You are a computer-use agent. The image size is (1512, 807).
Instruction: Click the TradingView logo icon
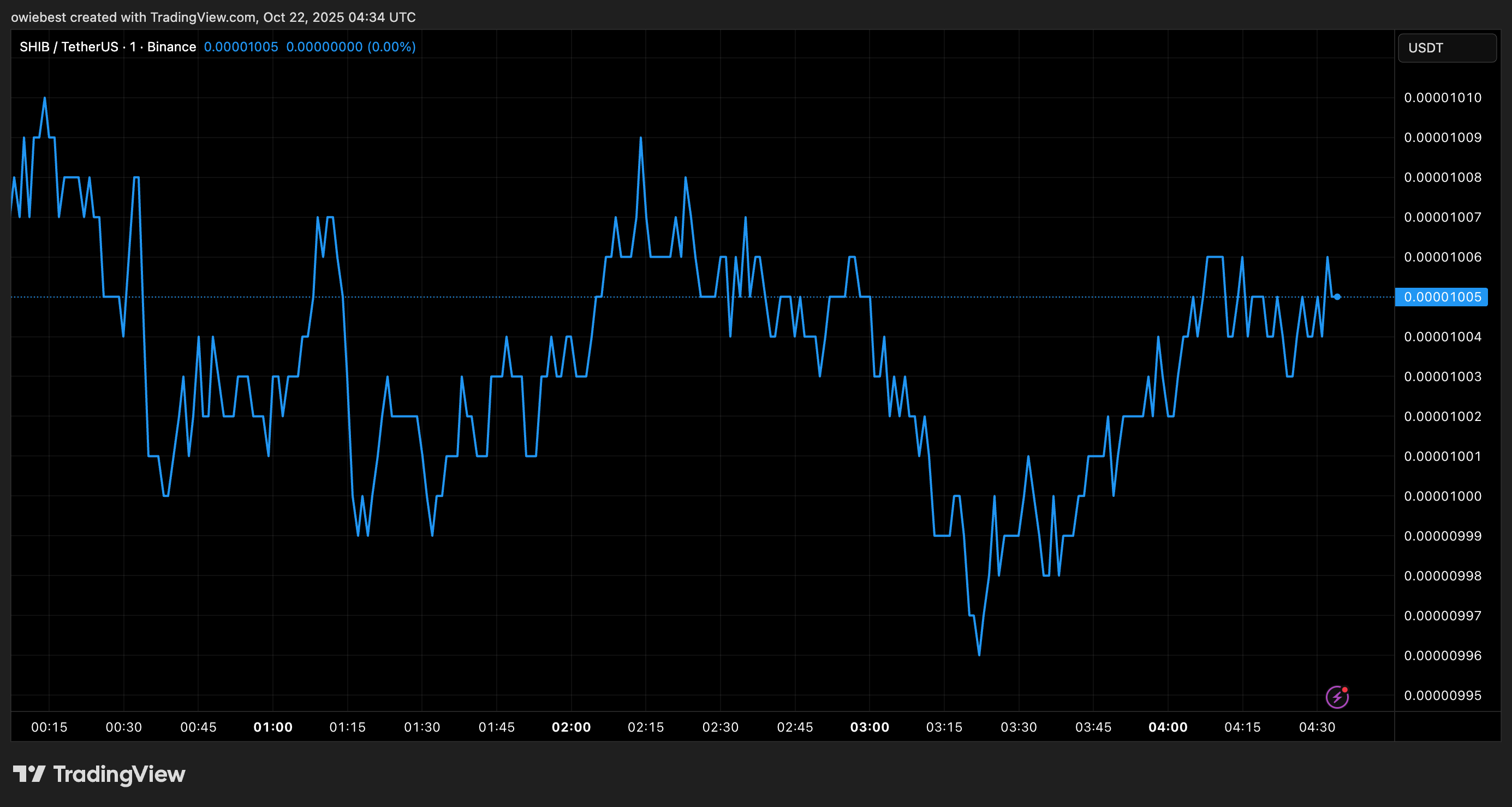(29, 774)
